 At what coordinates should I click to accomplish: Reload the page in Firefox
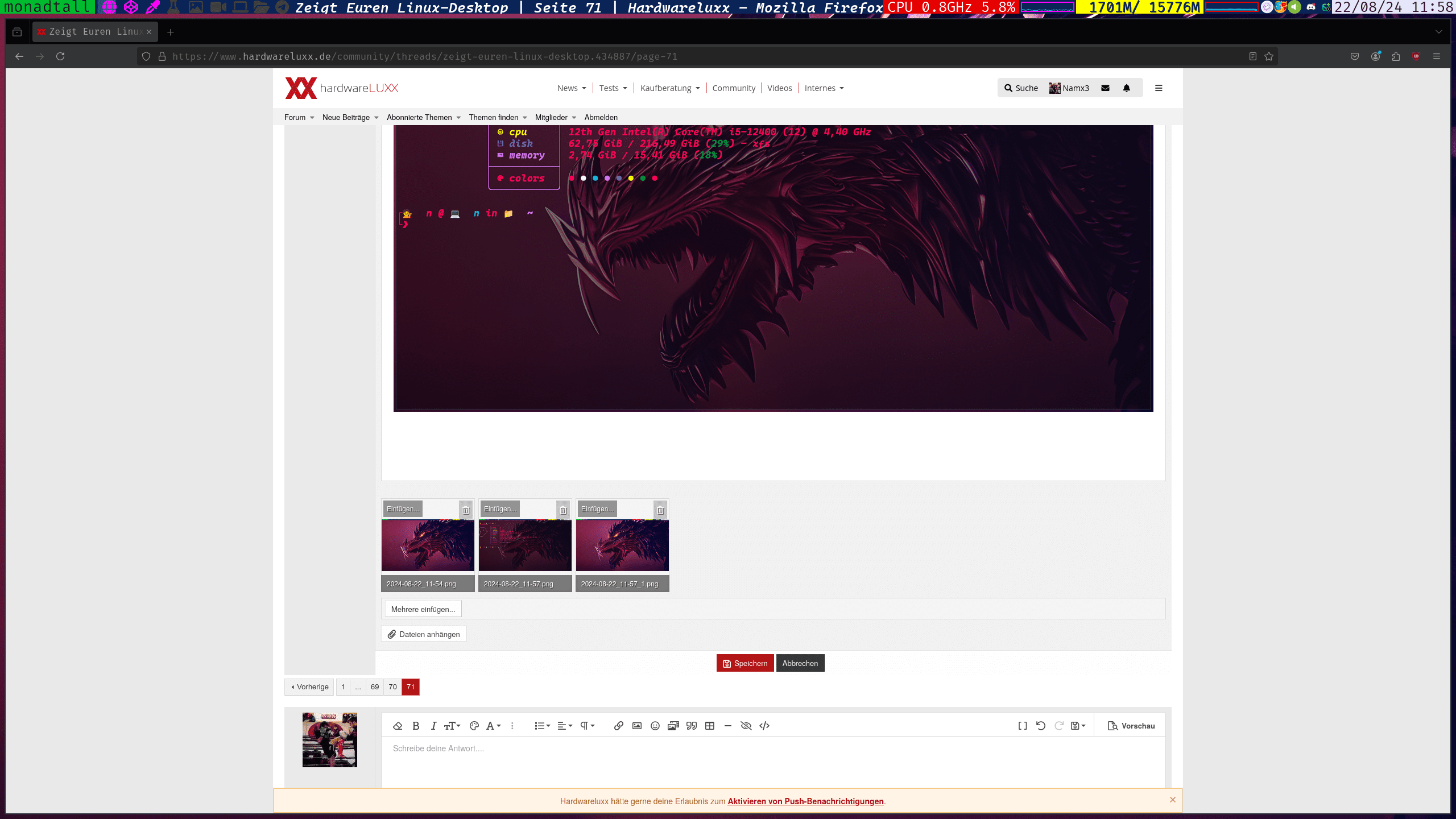(60, 56)
